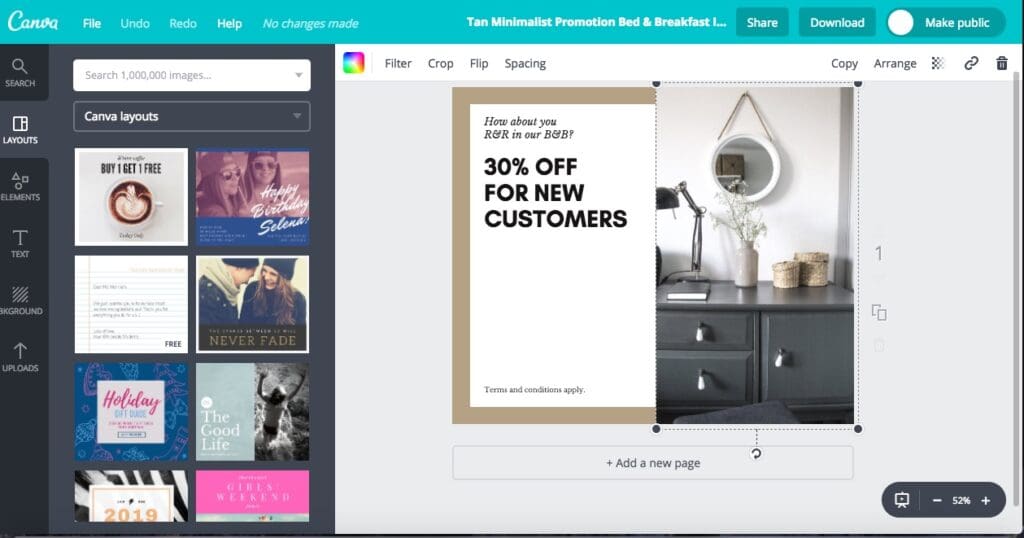This screenshot has width=1024, height=538.
Task: Open the Text sidebar tool
Action: [x=20, y=243]
